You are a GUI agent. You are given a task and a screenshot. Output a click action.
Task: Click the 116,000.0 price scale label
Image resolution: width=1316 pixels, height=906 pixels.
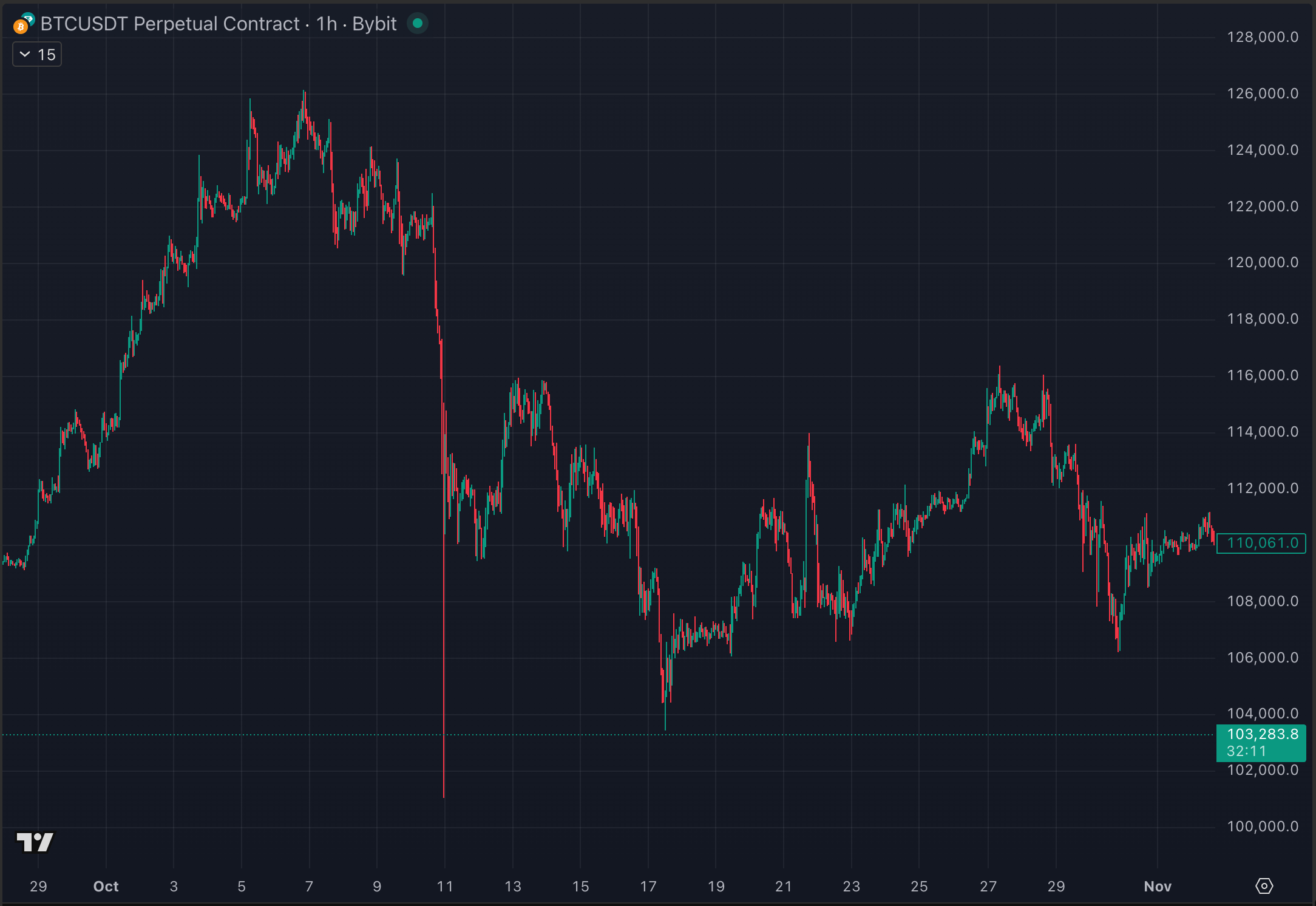coord(1263,375)
